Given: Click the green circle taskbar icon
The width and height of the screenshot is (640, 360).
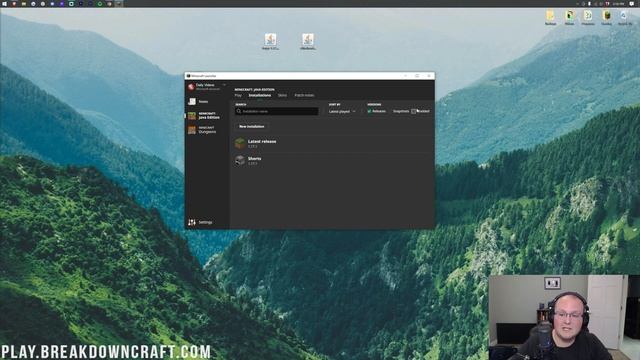Looking at the screenshot, I should [x=100, y=3].
